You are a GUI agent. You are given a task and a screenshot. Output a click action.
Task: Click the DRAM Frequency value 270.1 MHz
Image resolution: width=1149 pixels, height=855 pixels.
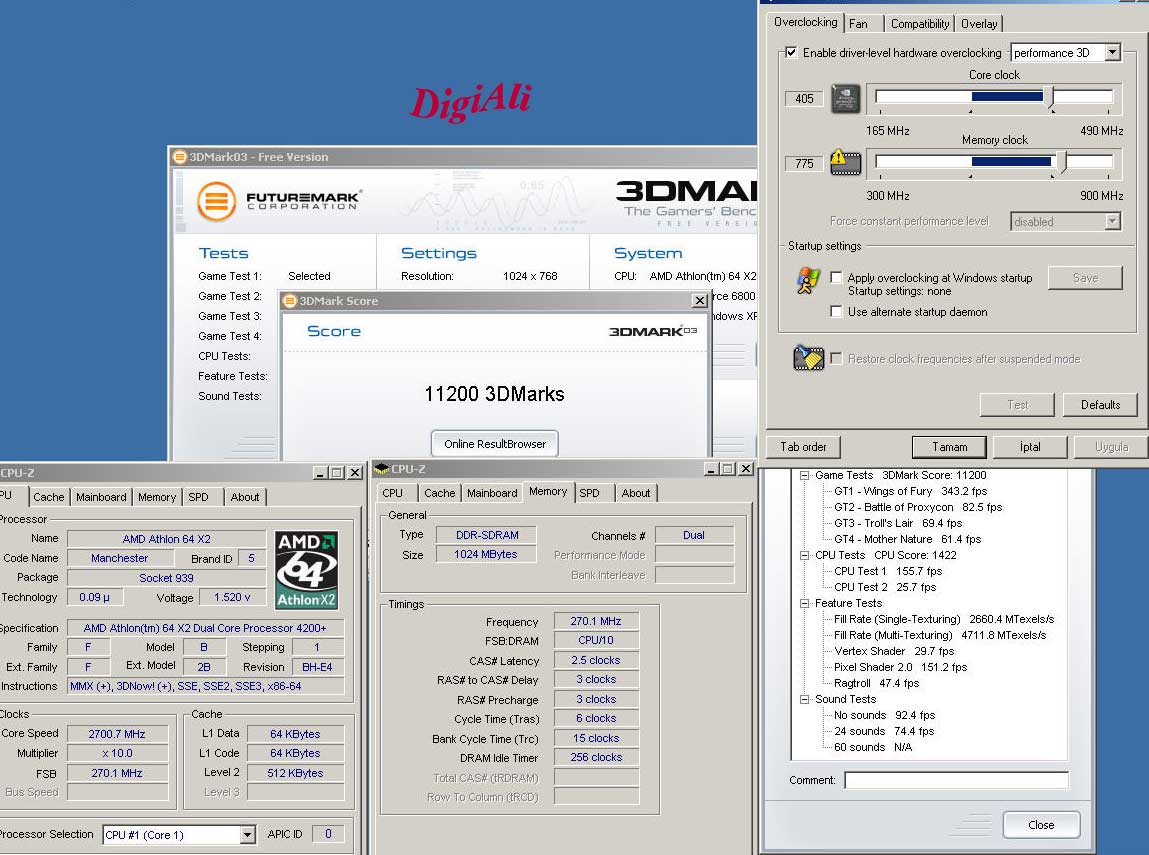pyautogui.click(x=596, y=621)
